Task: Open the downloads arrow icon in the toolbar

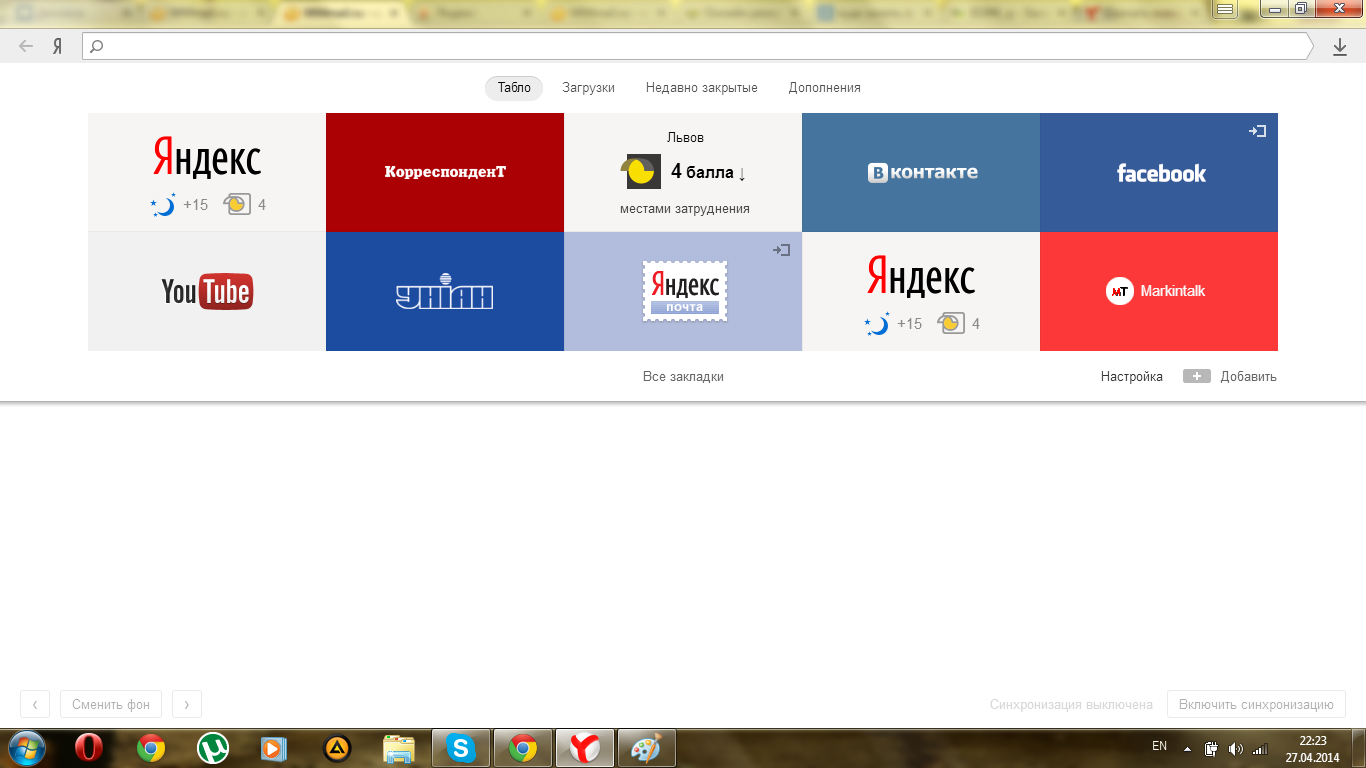Action: tap(1340, 47)
